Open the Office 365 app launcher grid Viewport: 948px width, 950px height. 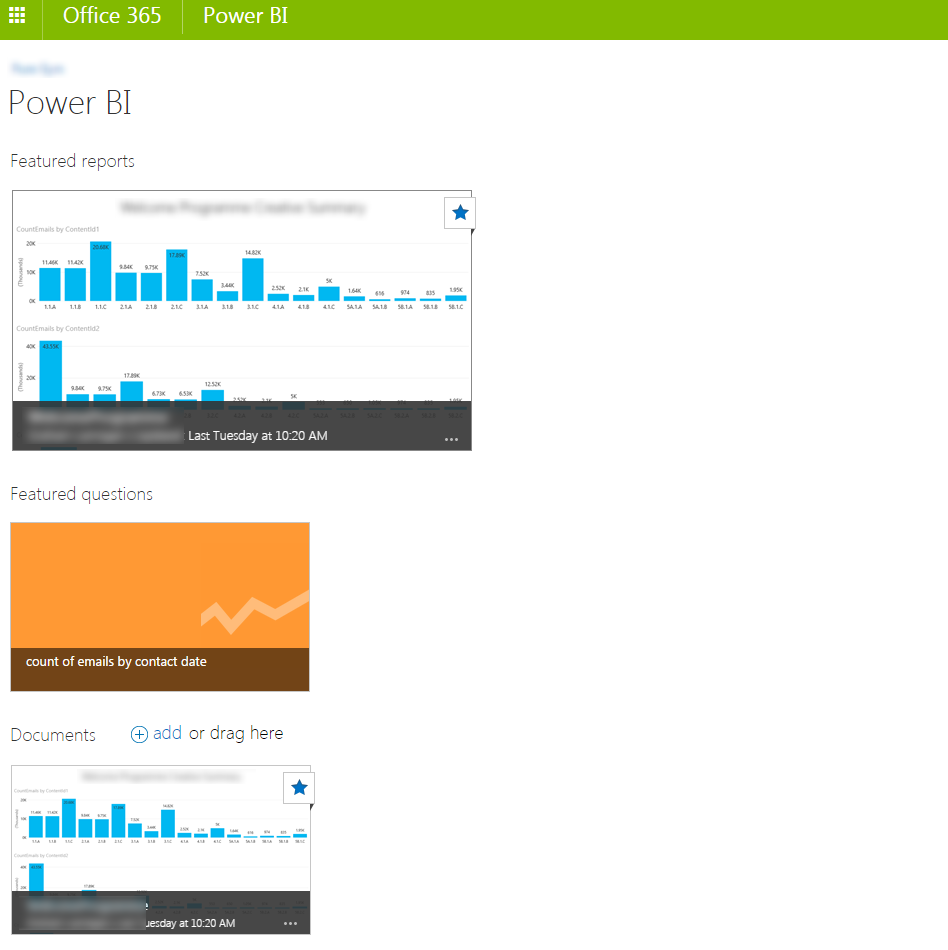17,16
